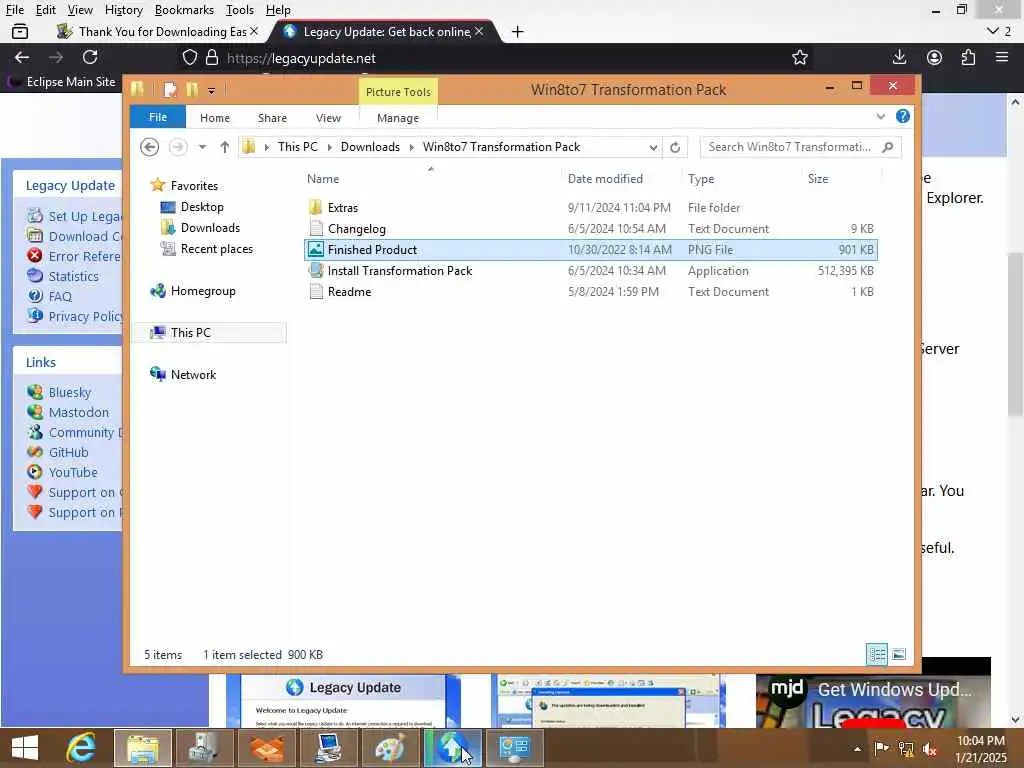Click the network tray icon
This screenshot has width=1024, height=768.
click(x=905, y=748)
